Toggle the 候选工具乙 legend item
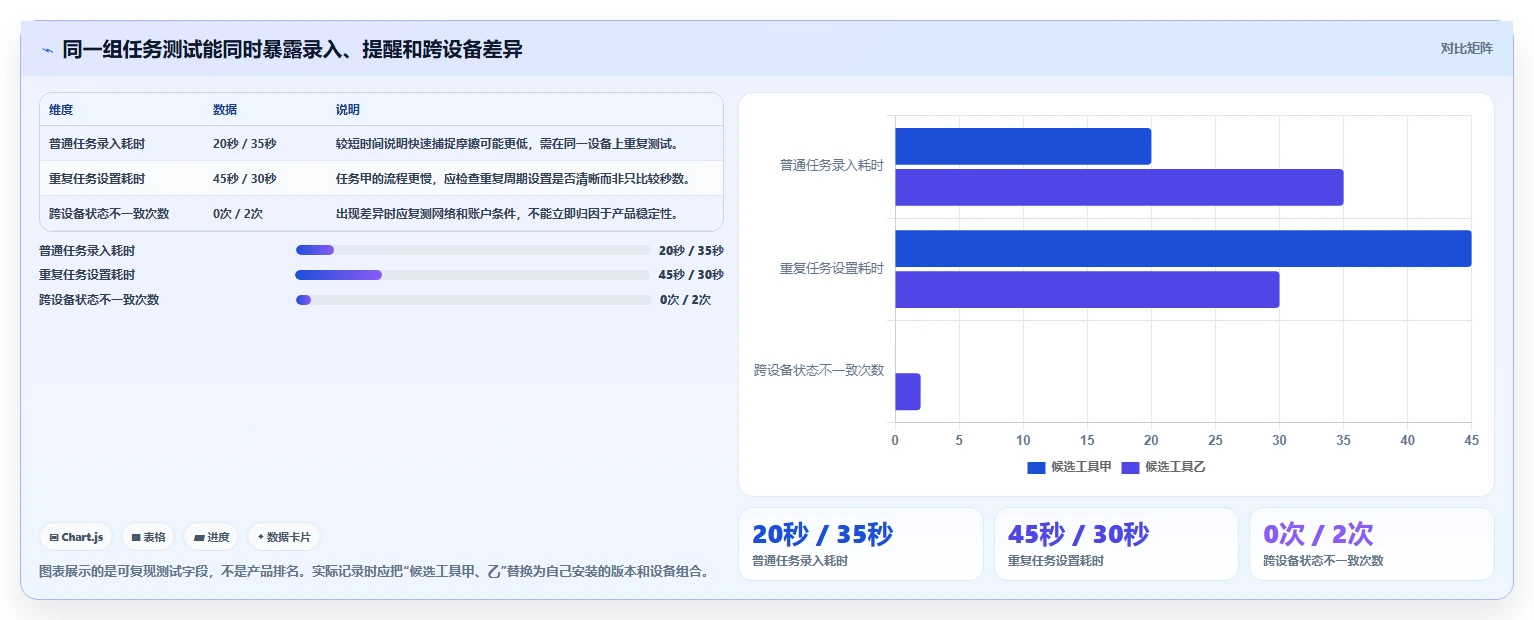 coord(1163,467)
